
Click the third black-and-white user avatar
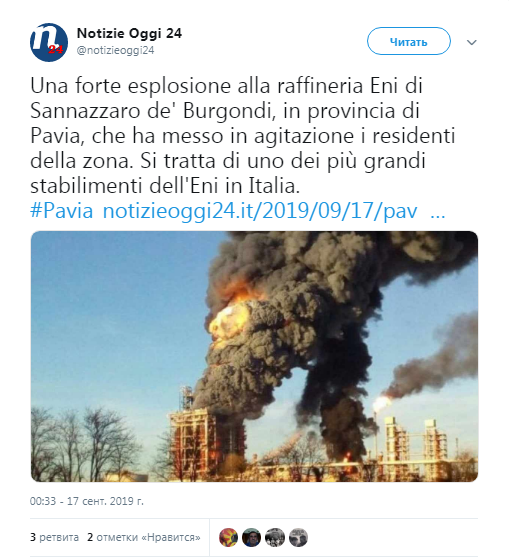tap(275, 537)
